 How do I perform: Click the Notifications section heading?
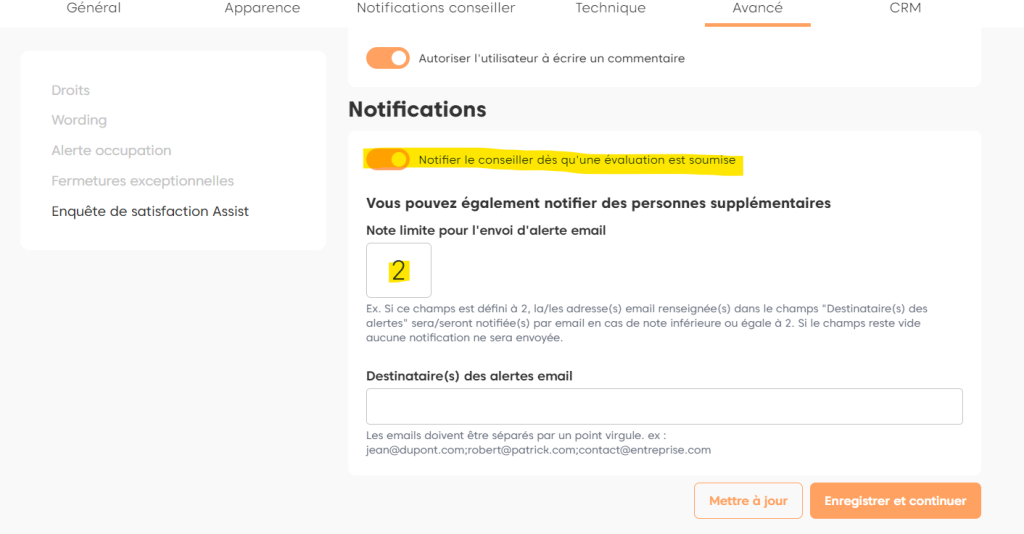click(417, 109)
